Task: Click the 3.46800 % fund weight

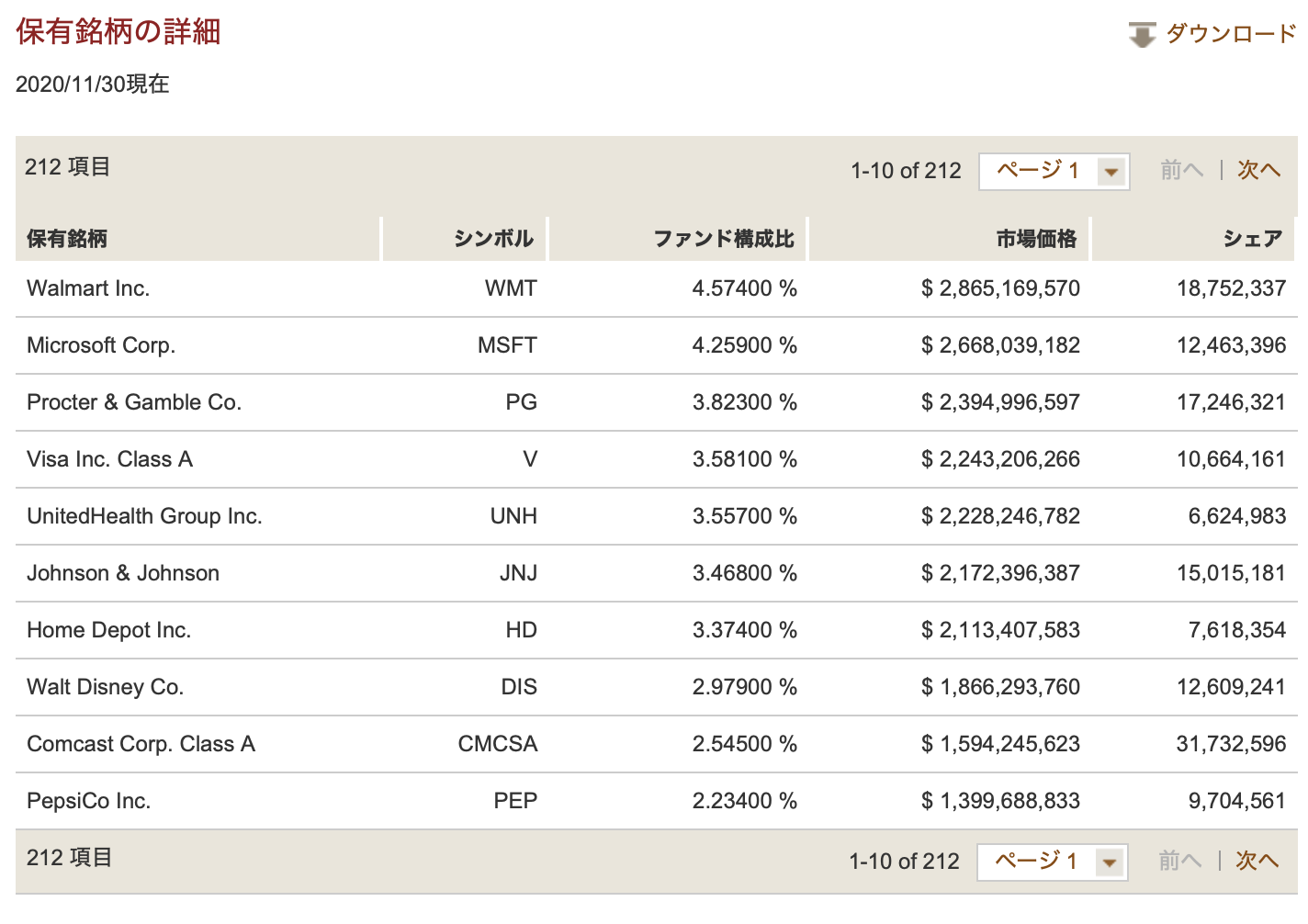Action: (744, 573)
